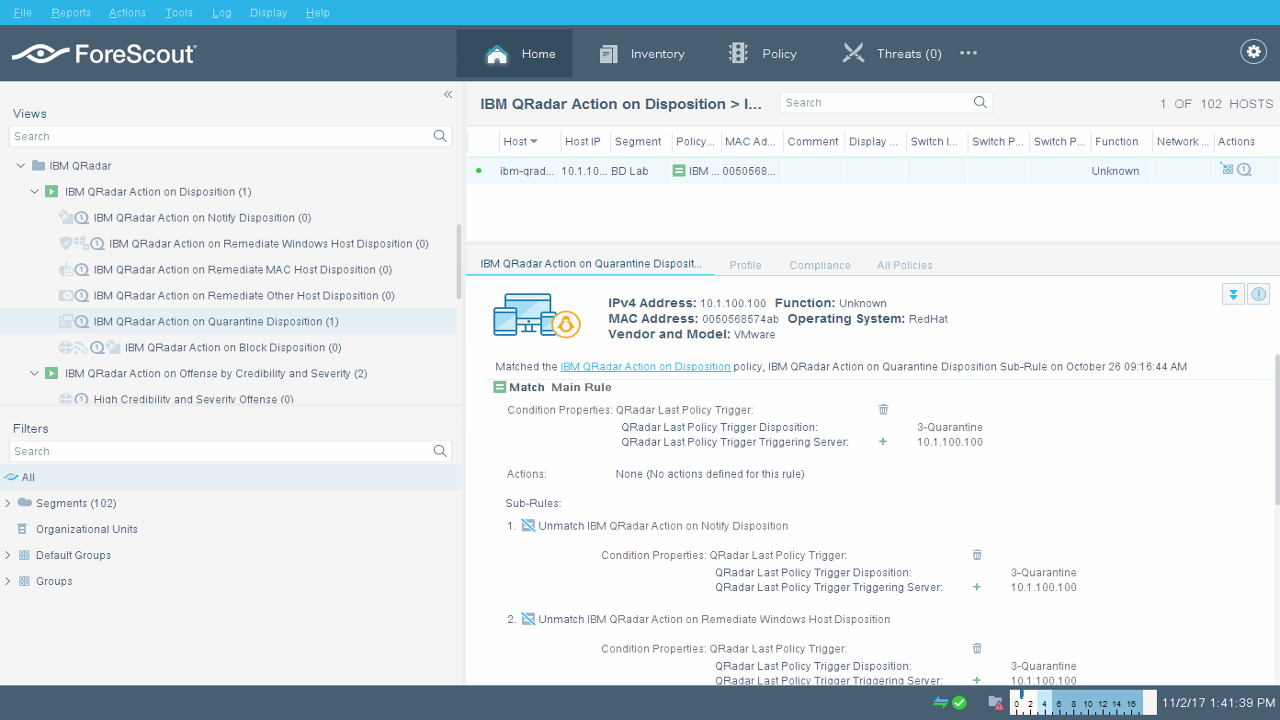This screenshot has width=1280, height=720.
Task: Open the Inventory tab
Action: pyautogui.click(x=642, y=53)
